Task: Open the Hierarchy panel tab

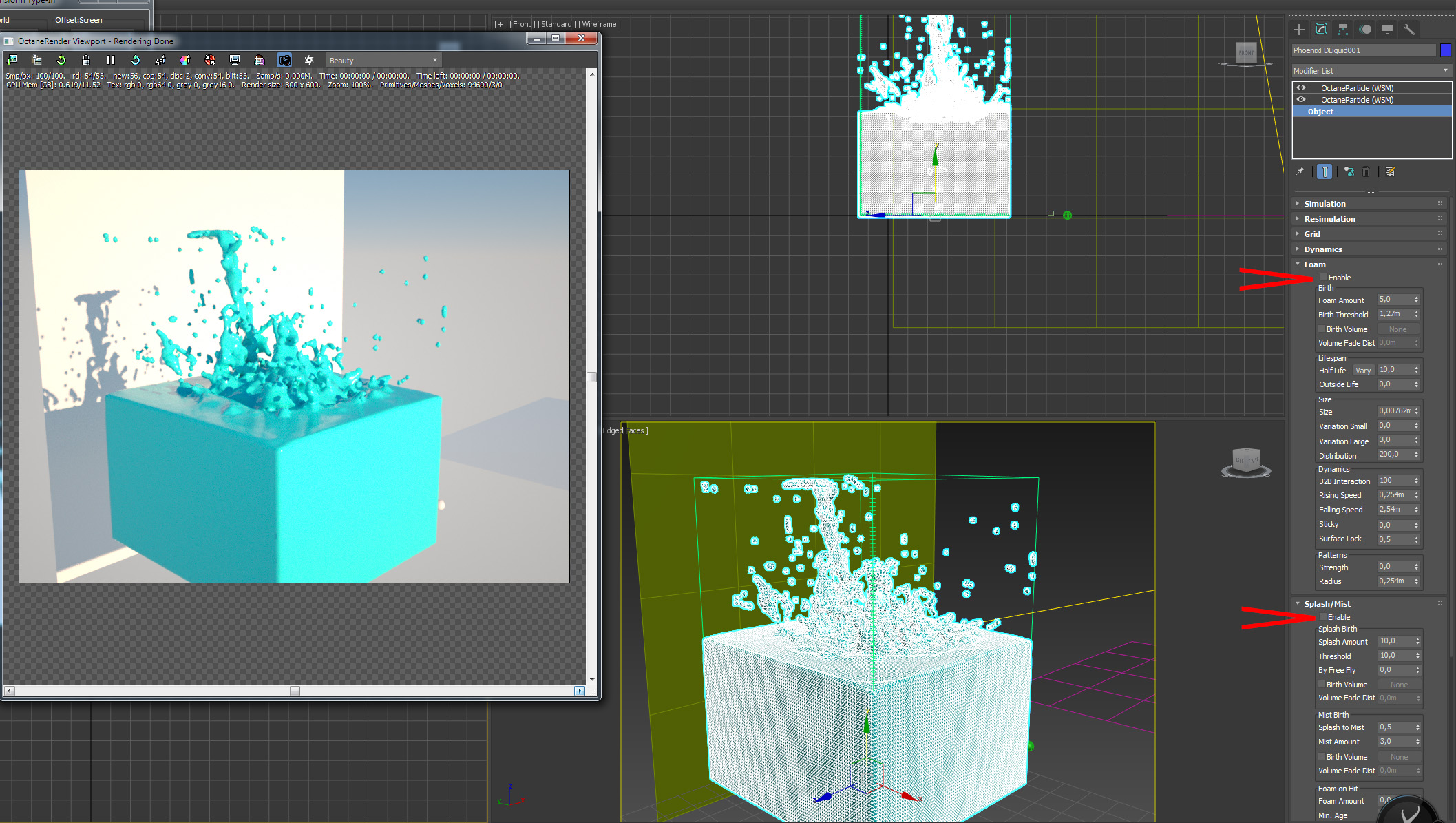Action: coord(1343,30)
